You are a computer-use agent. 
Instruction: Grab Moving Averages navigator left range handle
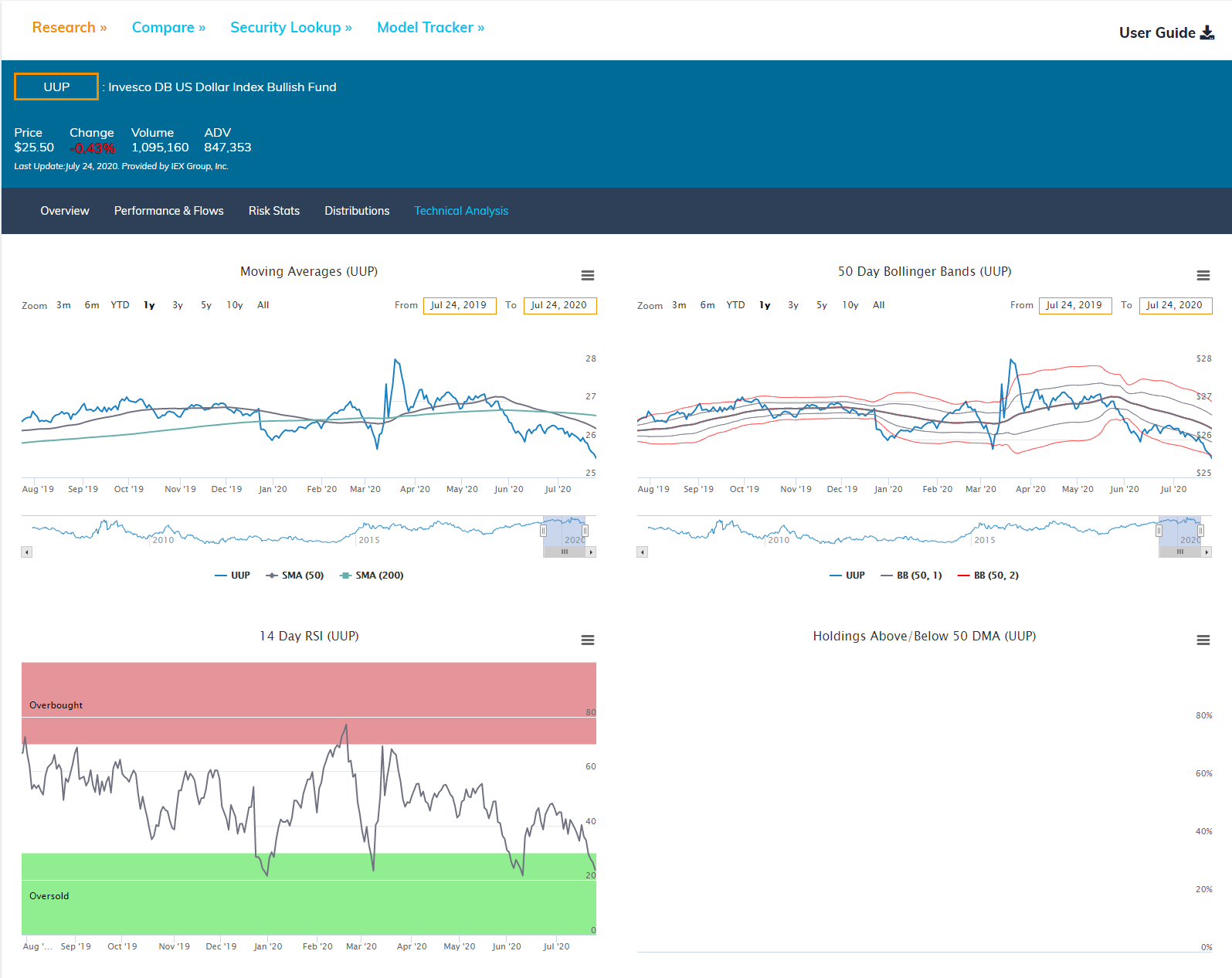pos(543,531)
